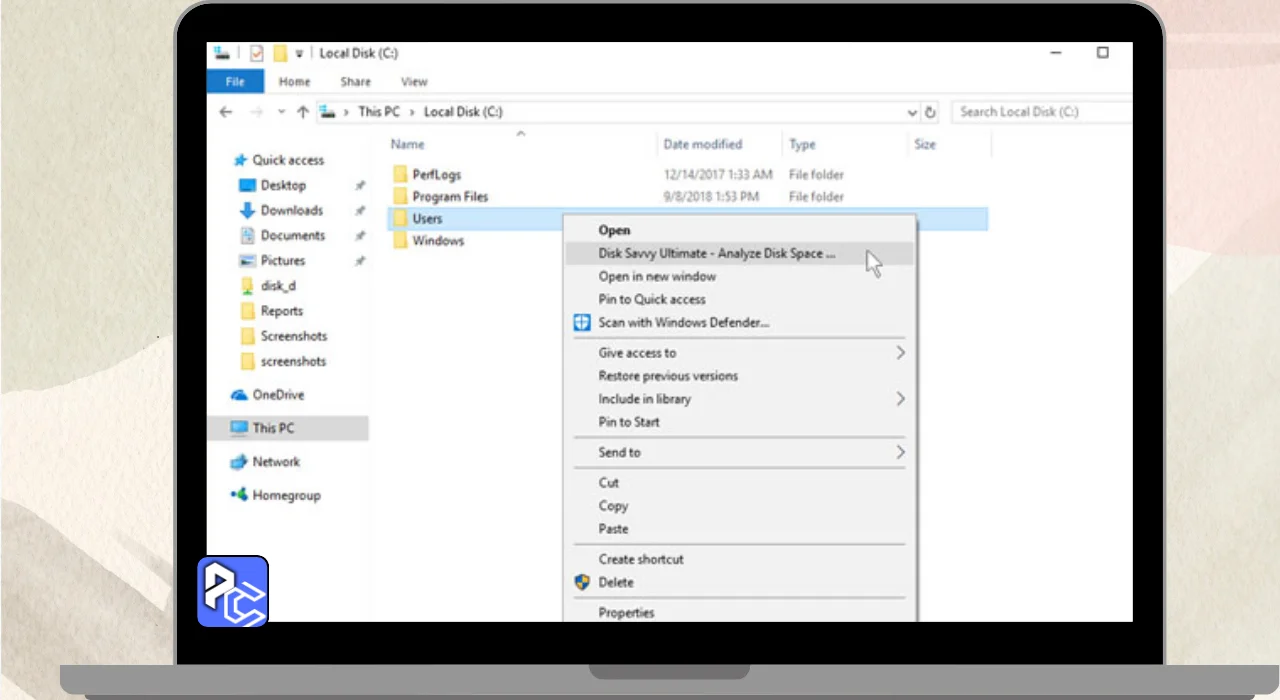Click the Up one level arrow
Image resolution: width=1280 pixels, height=700 pixels.
[302, 112]
